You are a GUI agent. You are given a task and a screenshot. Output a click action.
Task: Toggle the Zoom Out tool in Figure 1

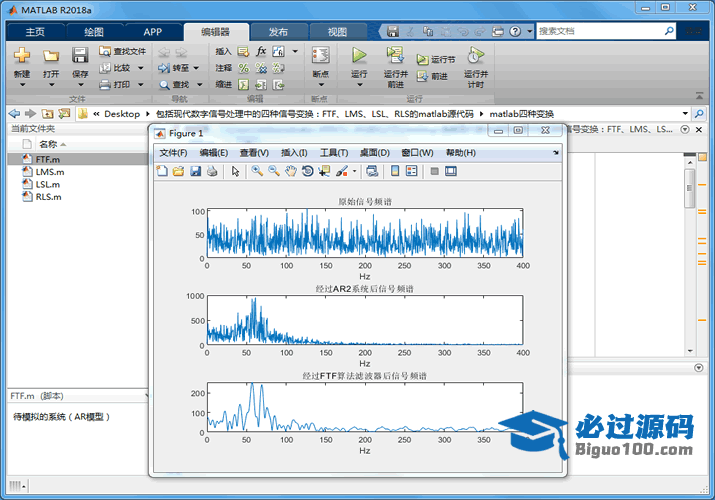[274, 171]
